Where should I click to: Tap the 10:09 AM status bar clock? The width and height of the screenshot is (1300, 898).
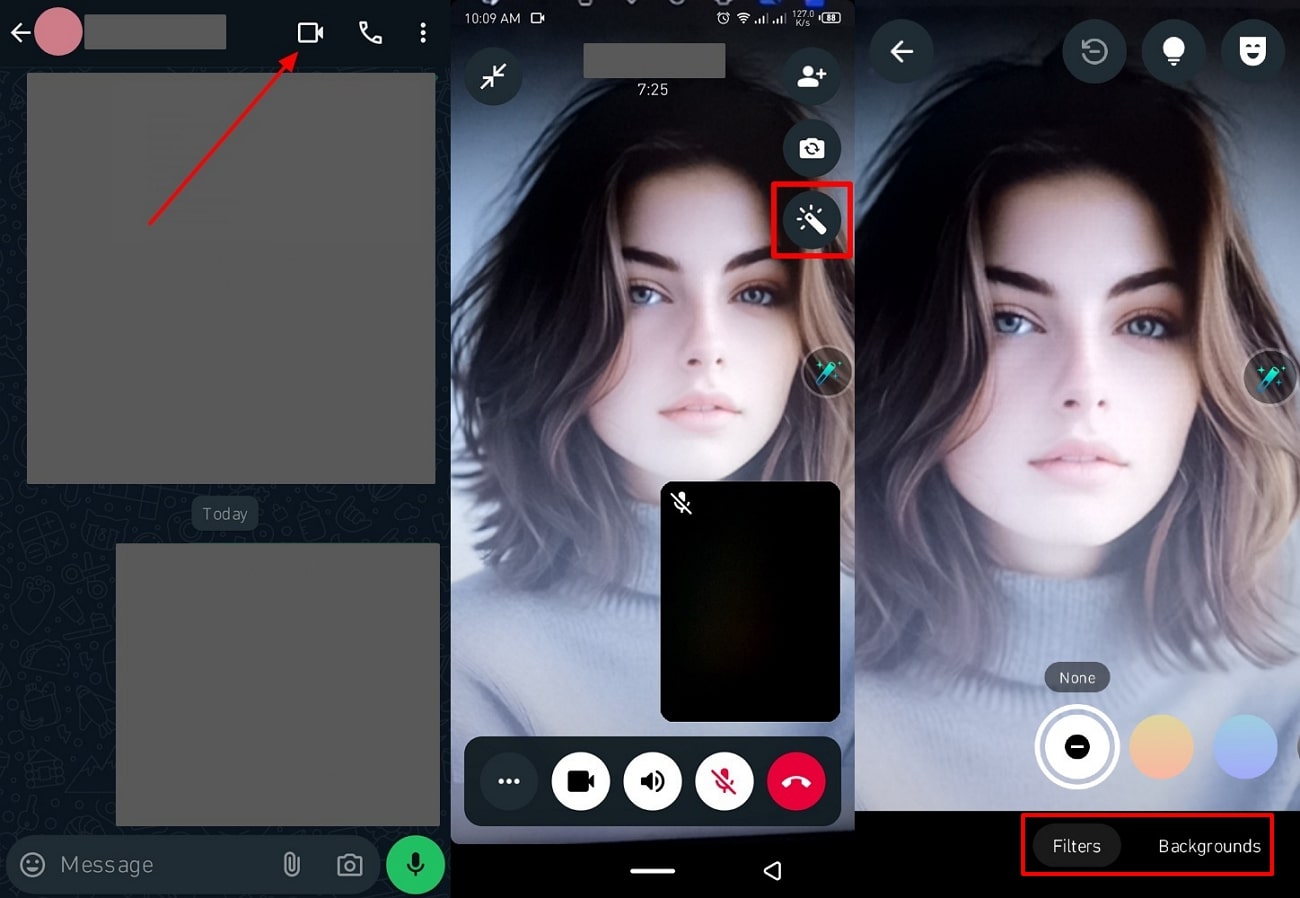point(492,18)
